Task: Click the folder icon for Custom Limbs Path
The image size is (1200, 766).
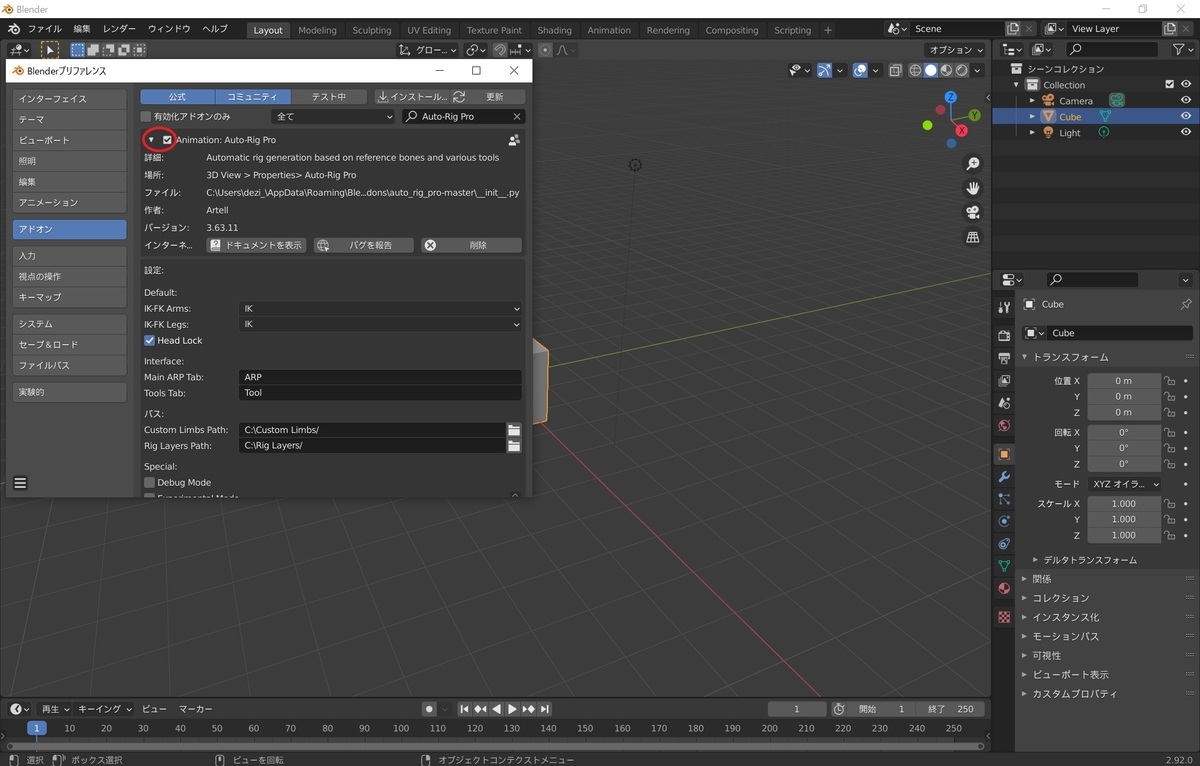Action: (x=514, y=430)
